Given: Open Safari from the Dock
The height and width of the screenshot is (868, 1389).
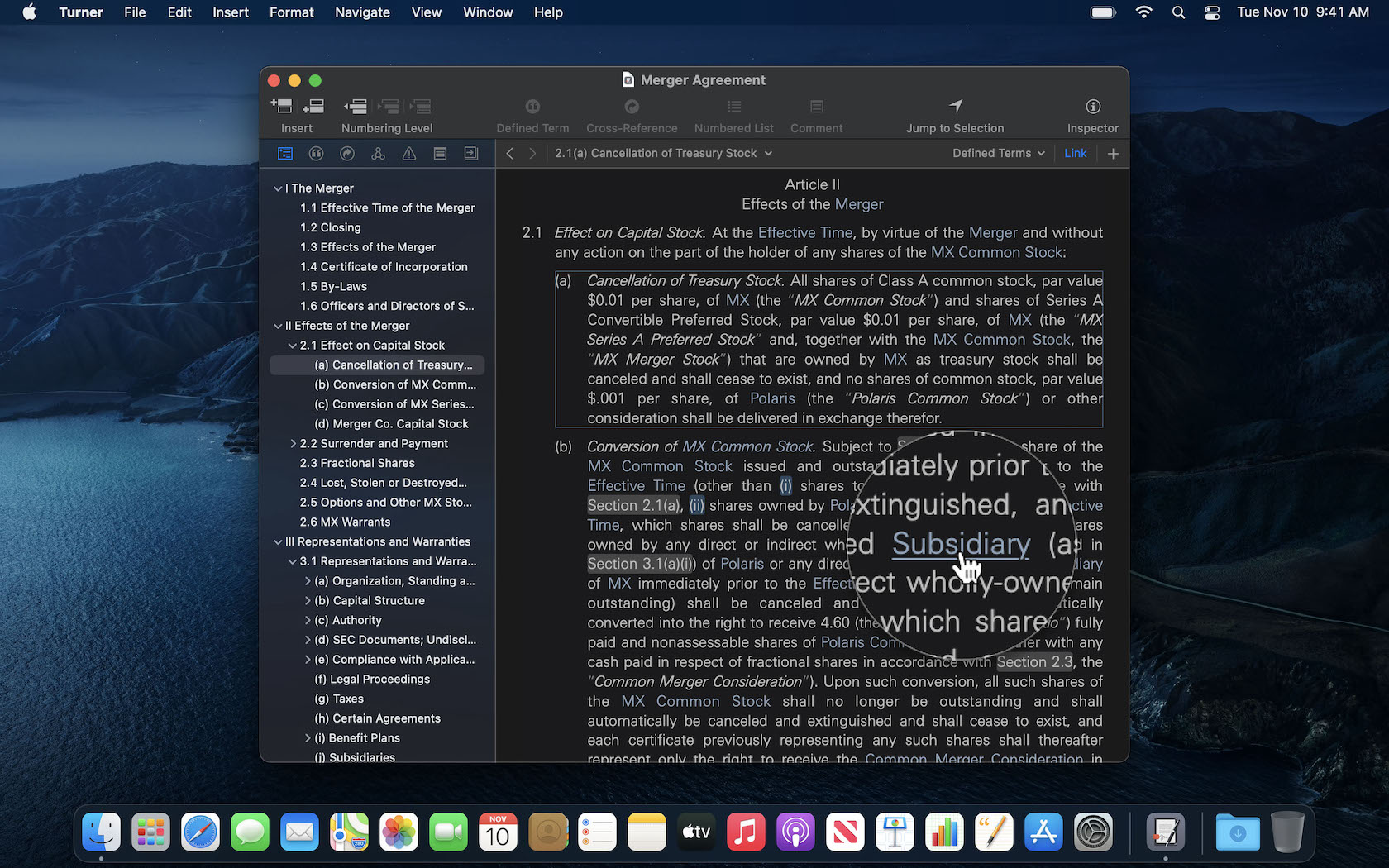Looking at the screenshot, I should (201, 832).
